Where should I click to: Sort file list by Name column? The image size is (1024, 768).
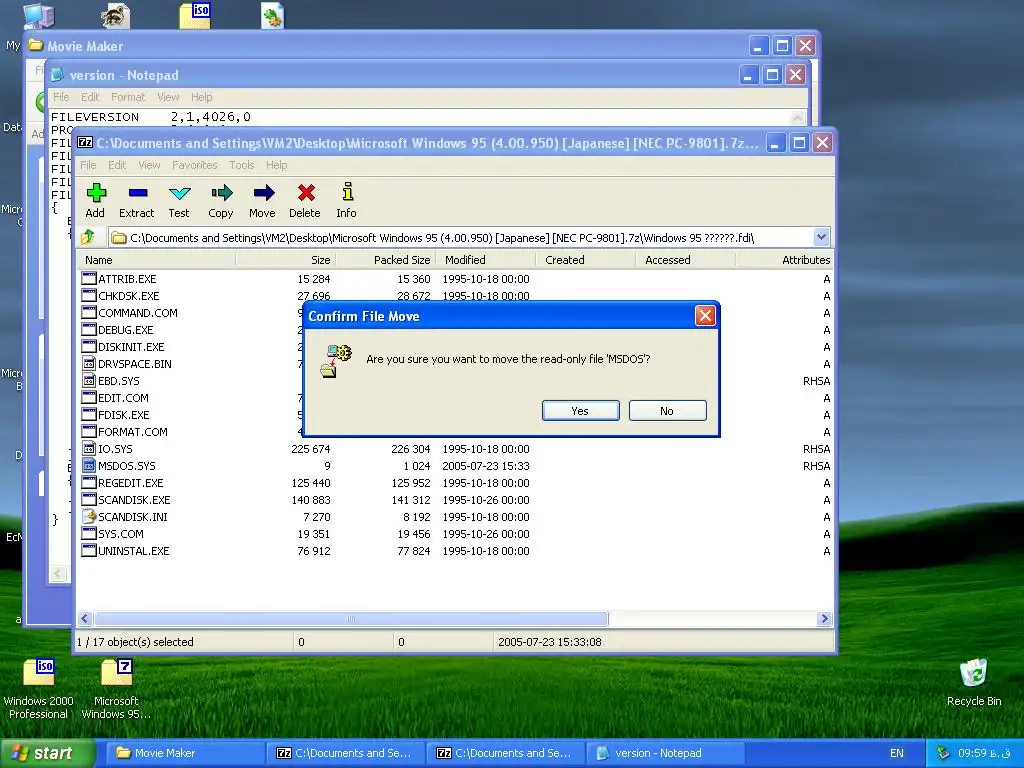point(156,260)
